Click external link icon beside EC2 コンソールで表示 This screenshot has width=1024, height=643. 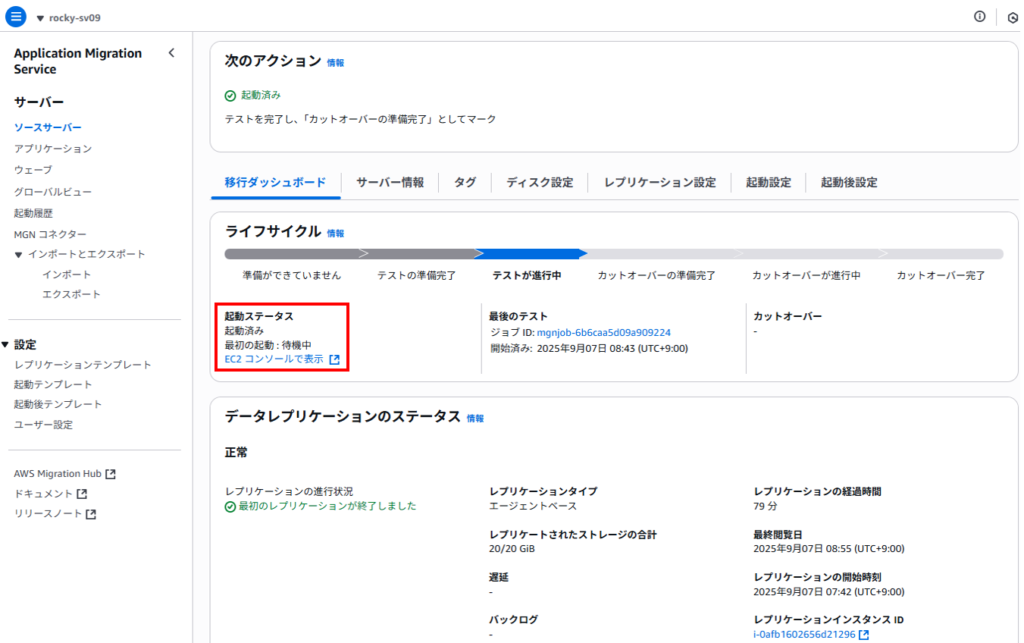334,360
